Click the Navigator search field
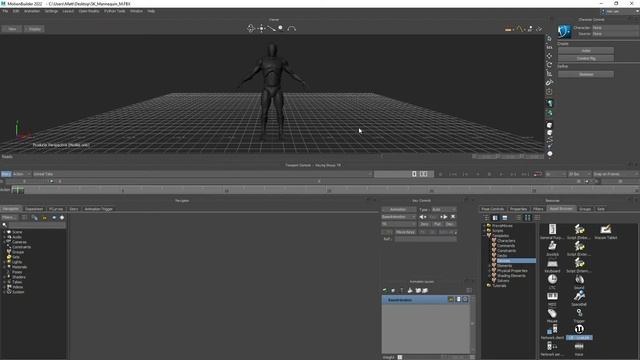The image size is (640, 360). click(x=37, y=225)
